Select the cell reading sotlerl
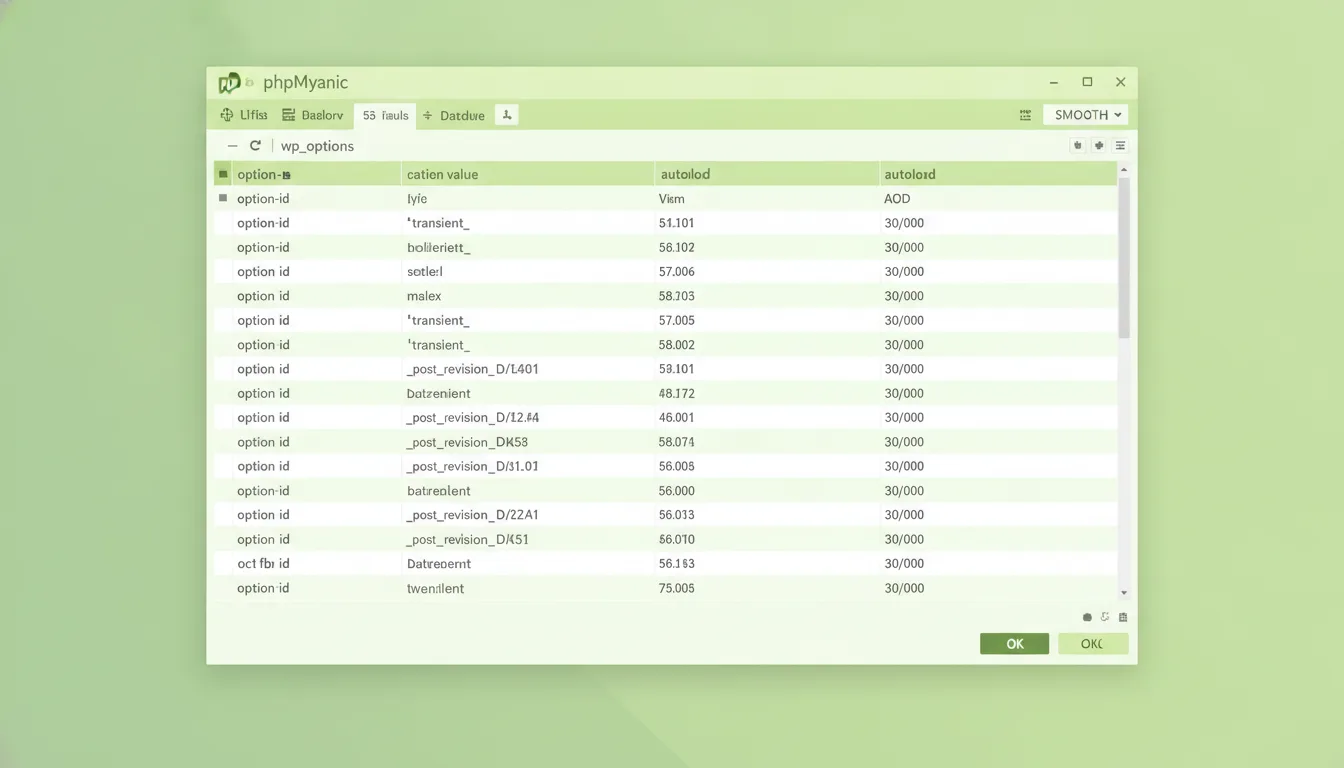Image resolution: width=1344 pixels, height=768 pixels. (424, 272)
